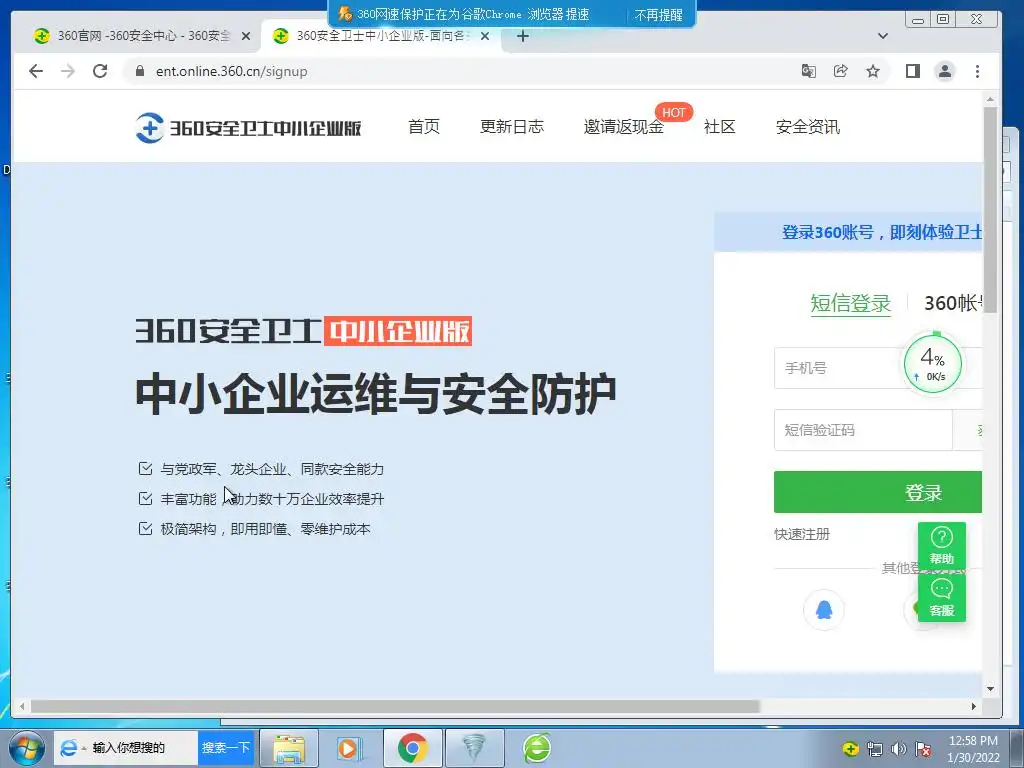
Task: Click the address bar URL
Action: pos(231,71)
